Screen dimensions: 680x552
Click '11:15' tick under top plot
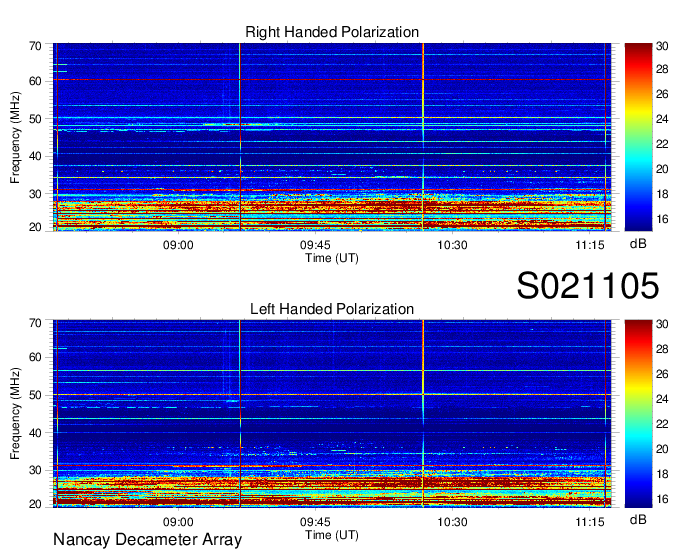point(590,245)
